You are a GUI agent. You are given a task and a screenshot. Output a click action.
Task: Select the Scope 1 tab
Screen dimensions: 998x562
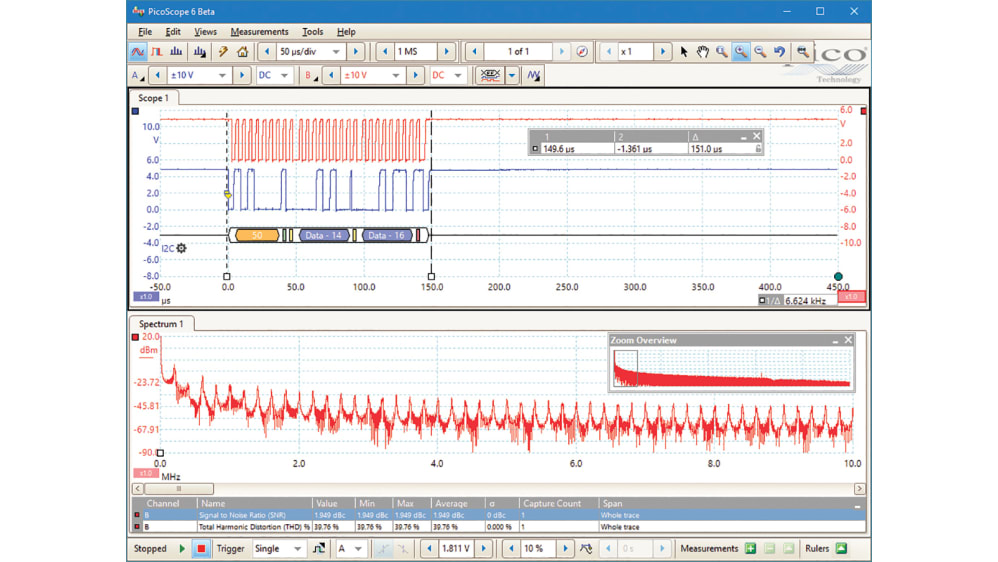click(153, 98)
